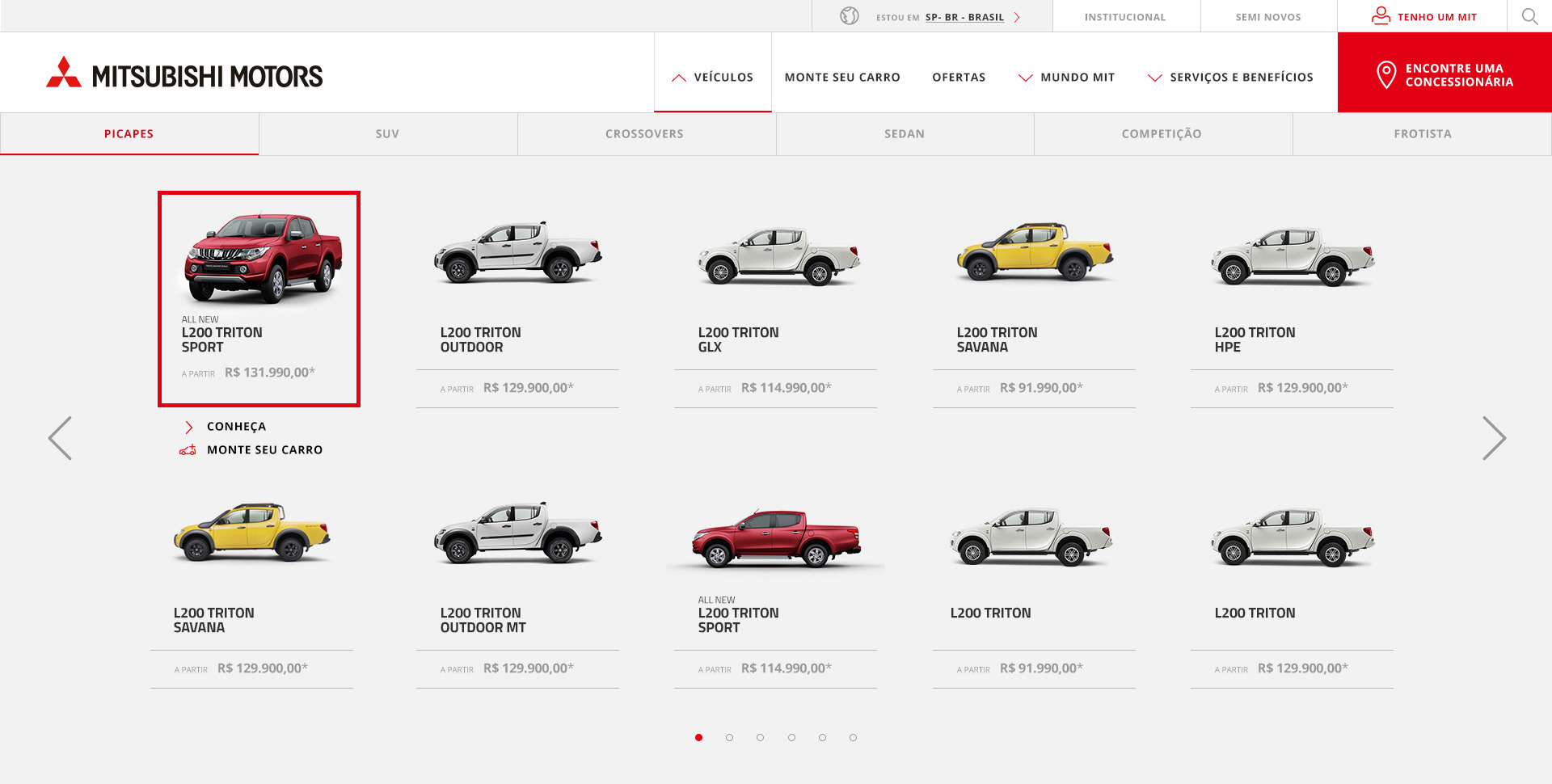This screenshot has width=1552, height=784.
Task: Open the Institucional link
Action: (1125, 17)
